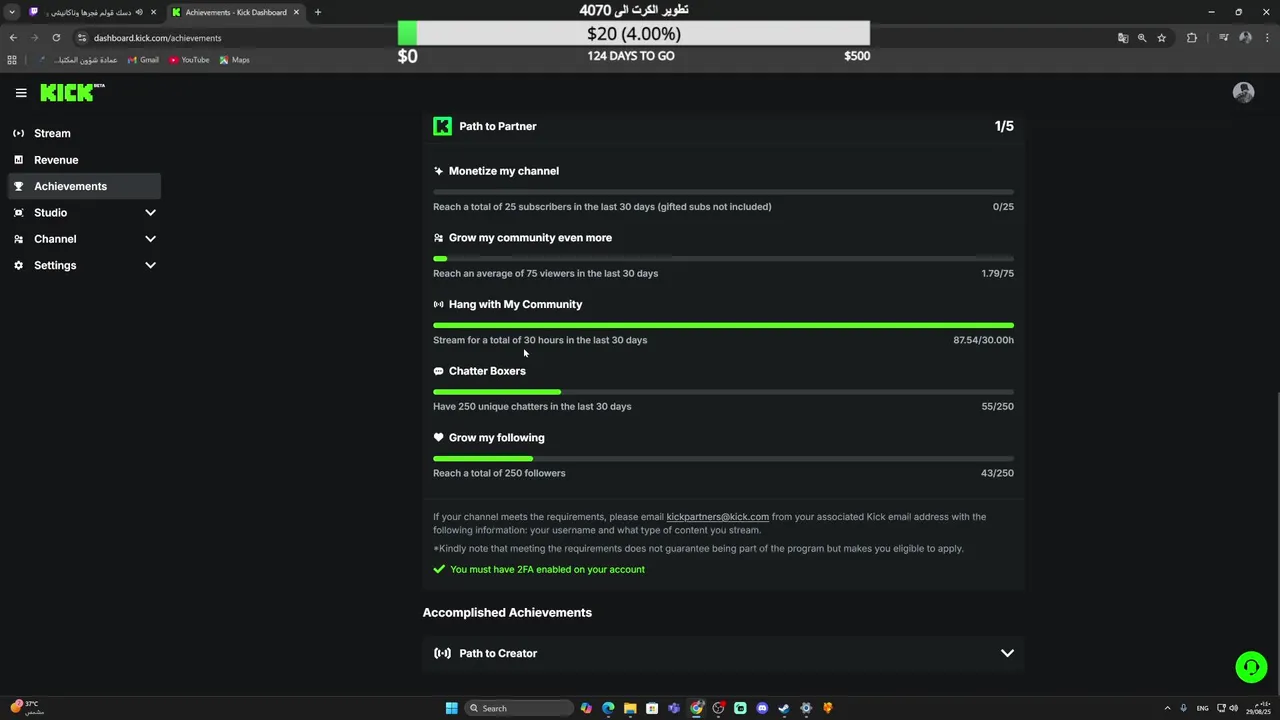The height and width of the screenshot is (720, 1280).
Task: Click the broadcast icon beside Hang with My Community
Action: pos(438,304)
